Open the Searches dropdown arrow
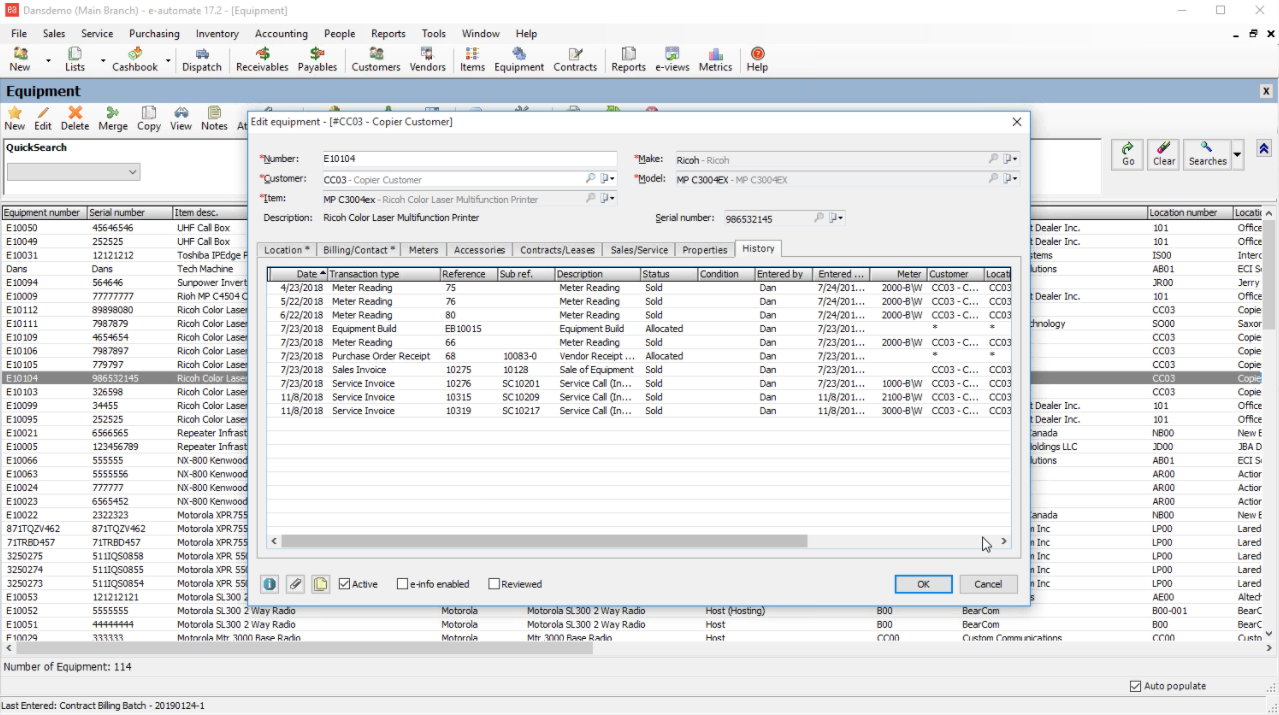 pos(1238,155)
